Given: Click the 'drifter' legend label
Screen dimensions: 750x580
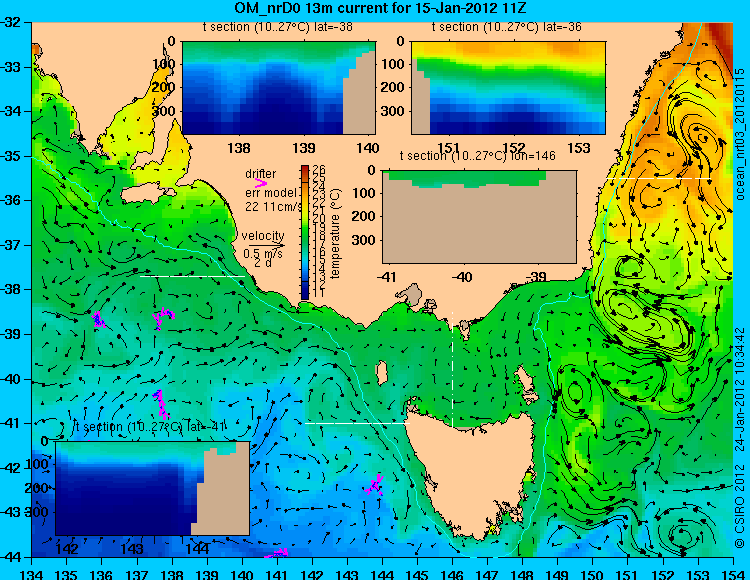Looking at the screenshot, I should (x=261, y=174).
